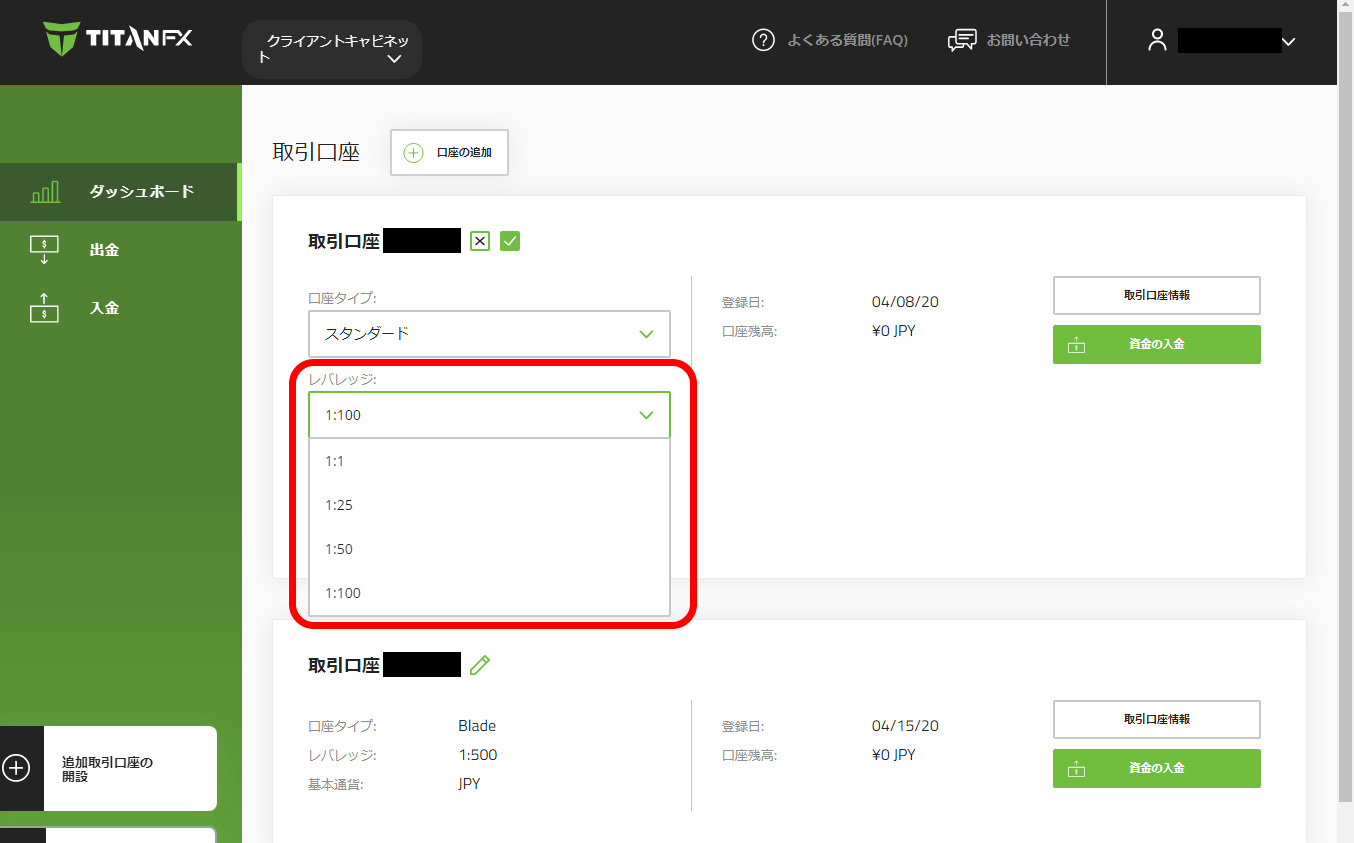
Task: Click 資金の入金 for the Blade account
Action: pyautogui.click(x=1156, y=768)
